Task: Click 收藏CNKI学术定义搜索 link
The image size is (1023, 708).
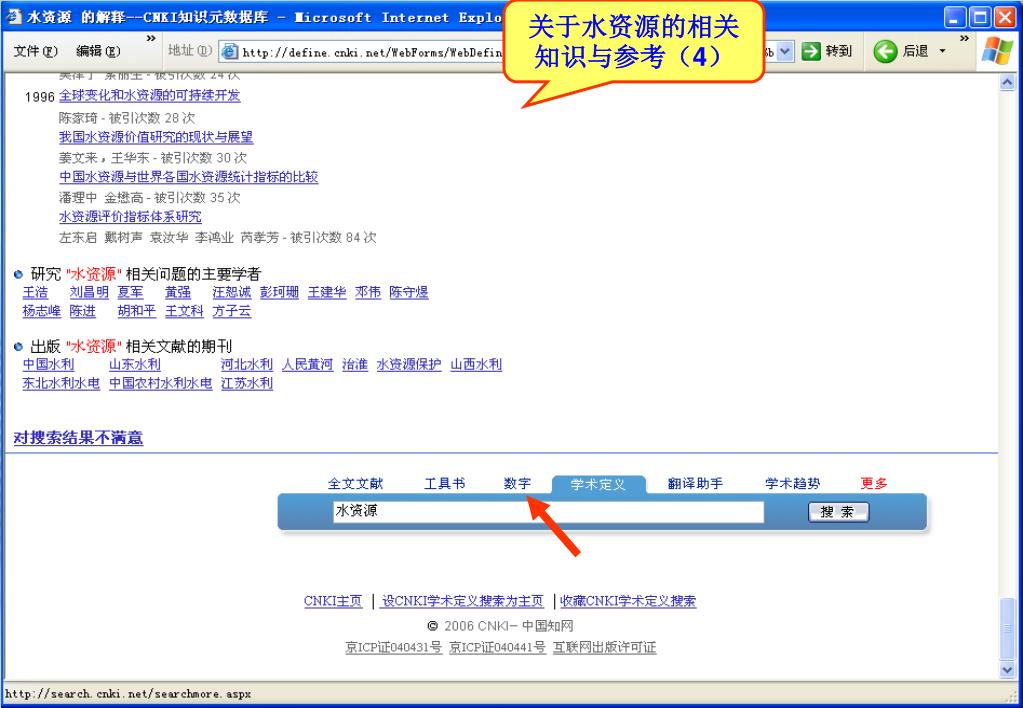Action: click(x=628, y=601)
